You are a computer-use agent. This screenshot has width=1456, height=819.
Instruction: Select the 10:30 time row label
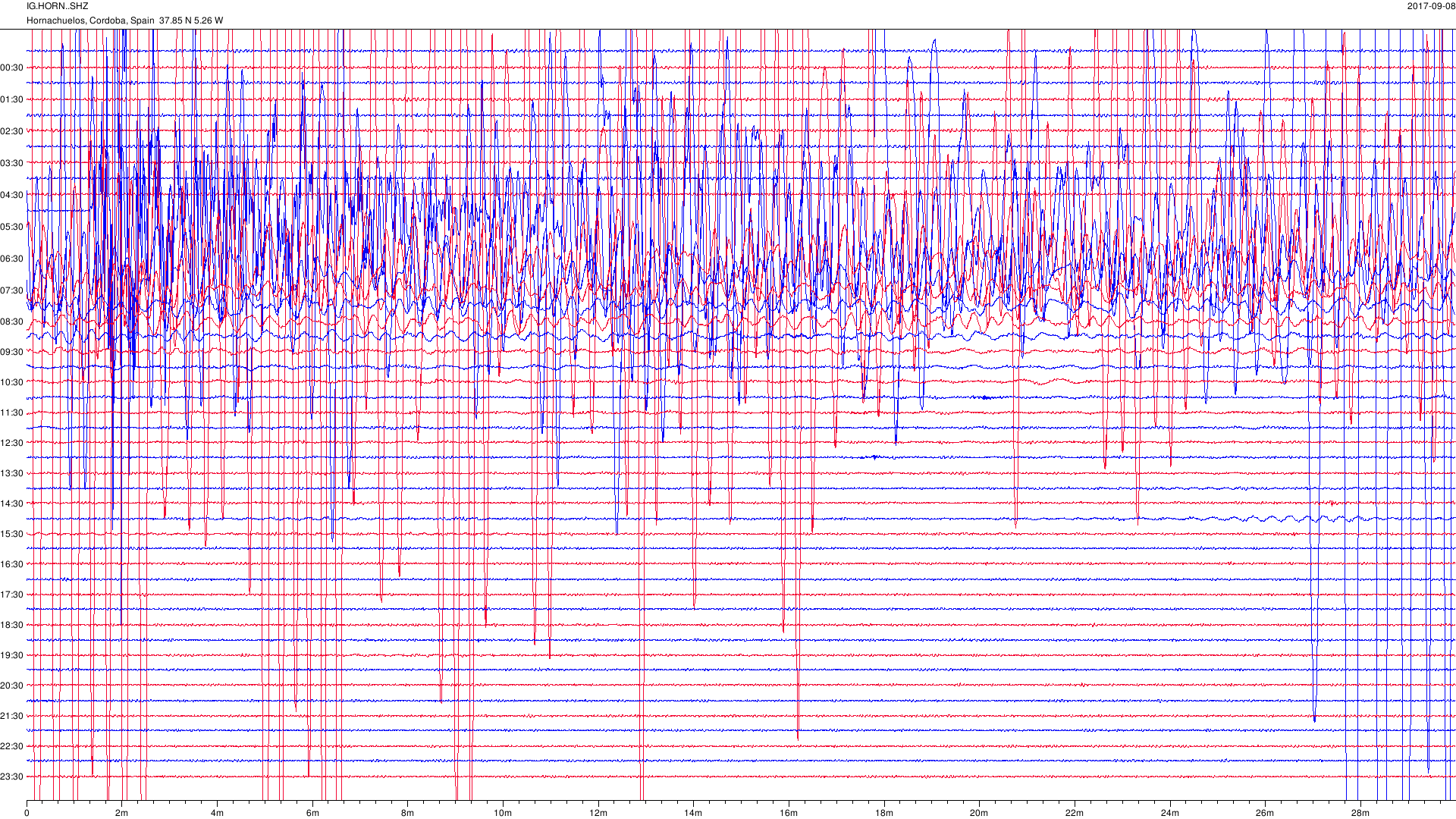[11, 382]
